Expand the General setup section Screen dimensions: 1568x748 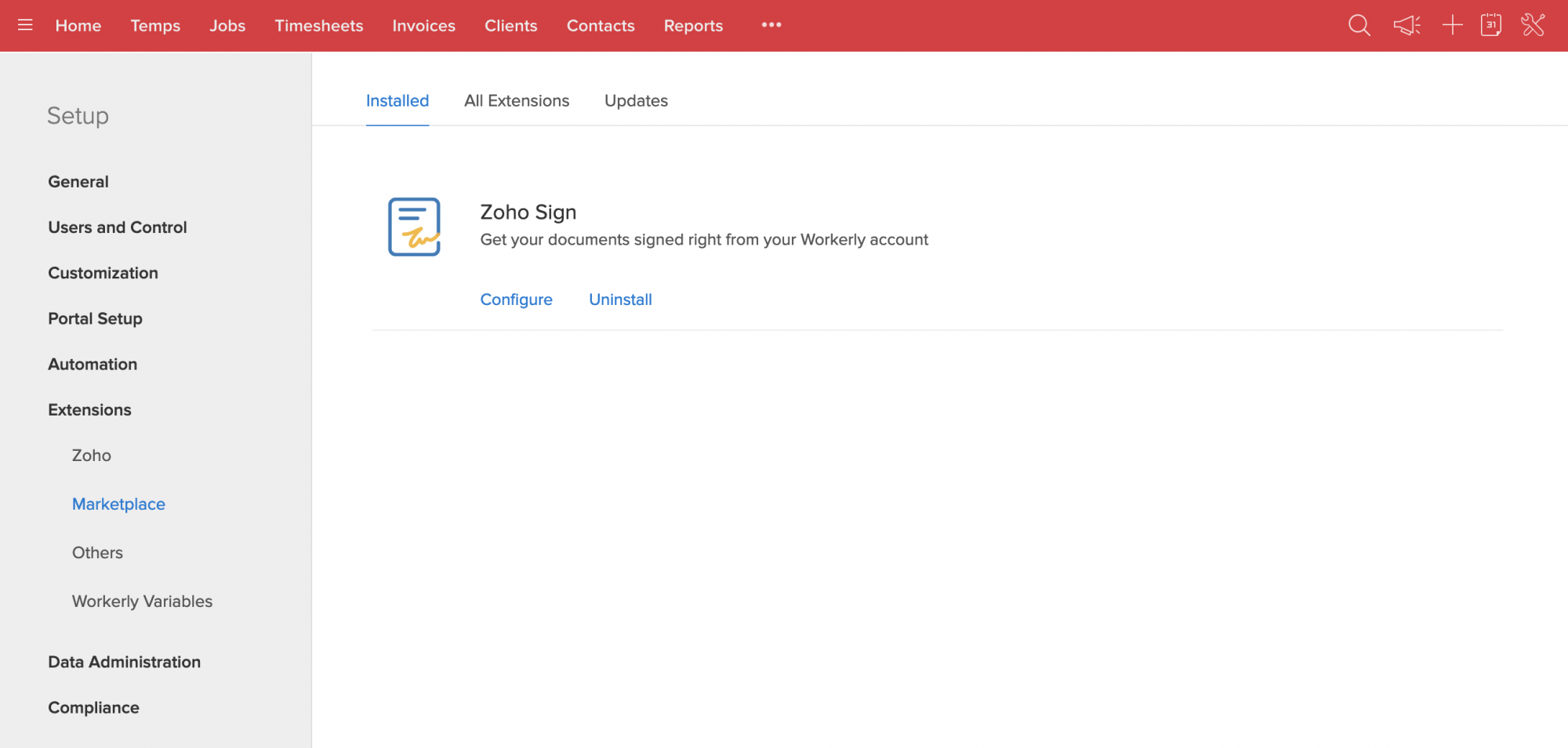(x=78, y=182)
